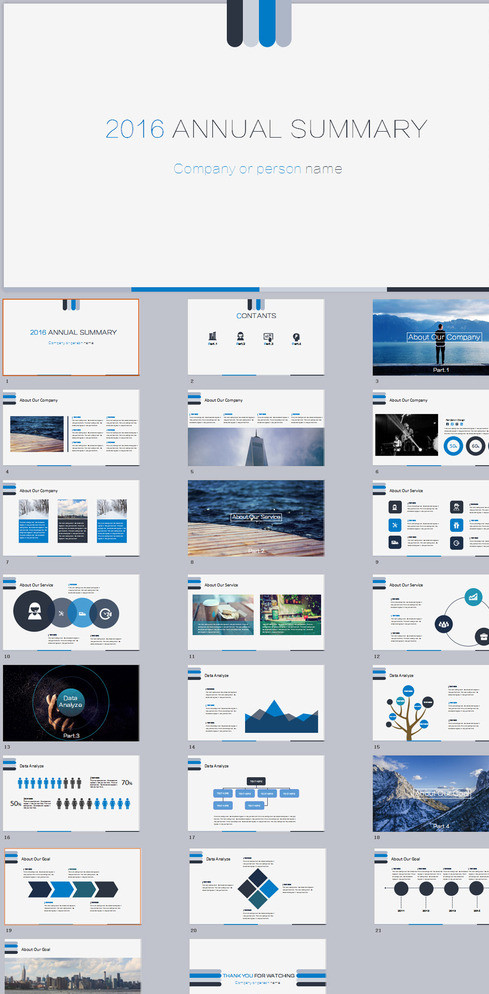Click the 2011 timeline circle on slide 21
Image resolution: width=489 pixels, height=994 pixels.
coord(401,888)
